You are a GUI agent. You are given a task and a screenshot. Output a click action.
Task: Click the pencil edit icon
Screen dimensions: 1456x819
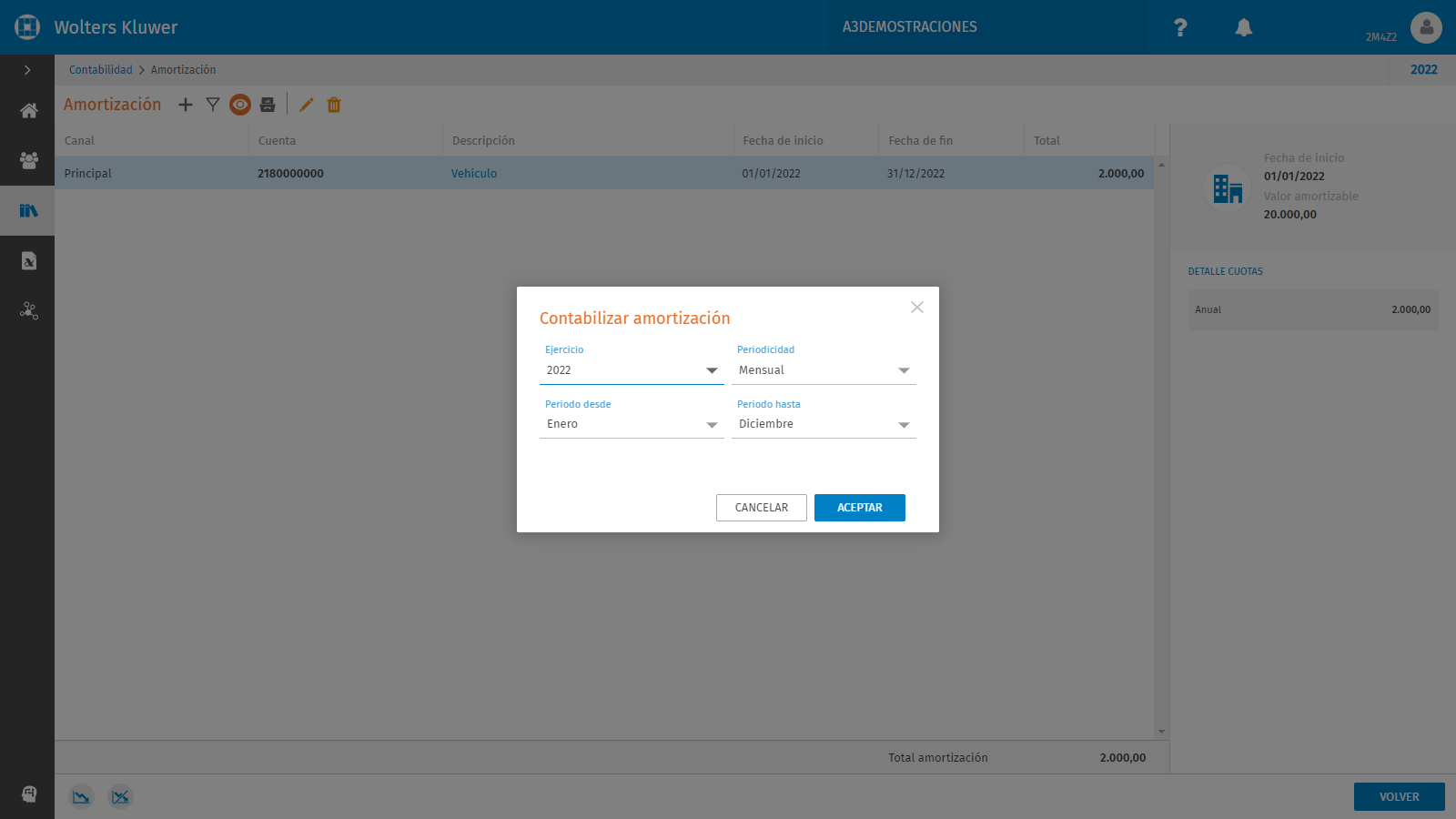click(x=307, y=105)
